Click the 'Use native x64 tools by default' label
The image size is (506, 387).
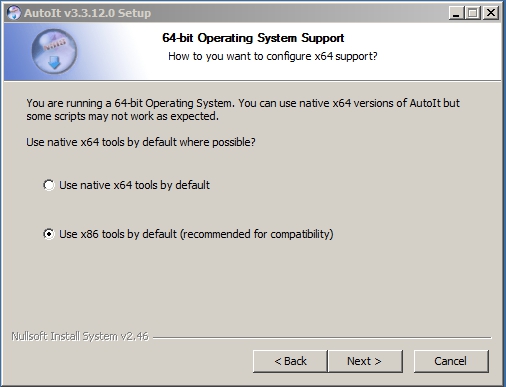(134, 185)
